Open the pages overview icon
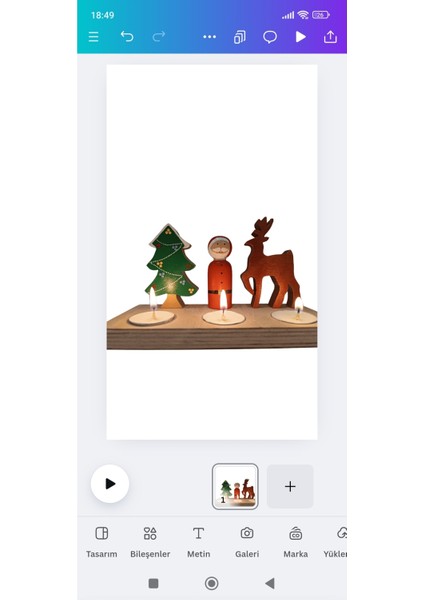The width and height of the screenshot is (424, 600). coord(240,37)
